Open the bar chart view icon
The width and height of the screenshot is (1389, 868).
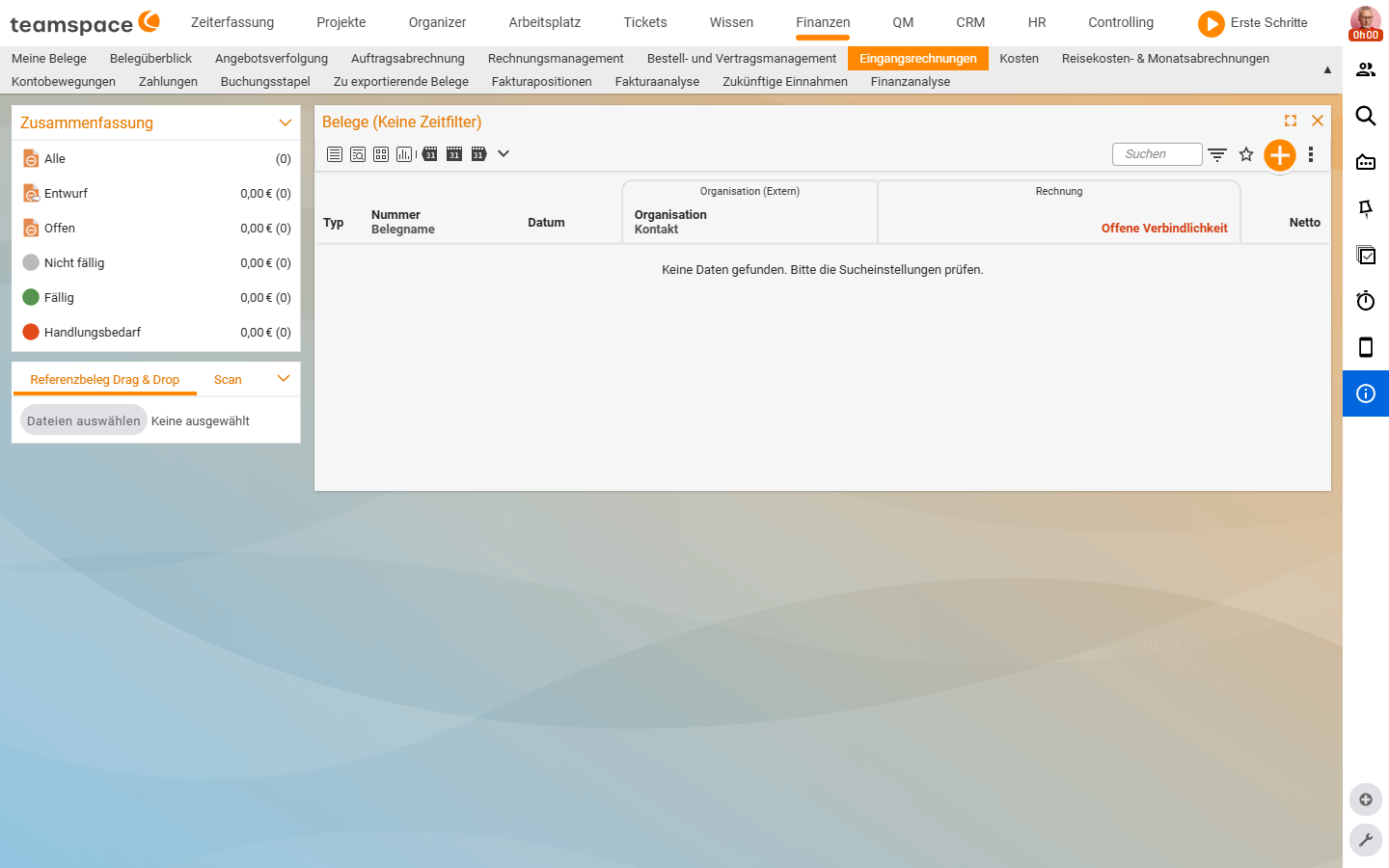(405, 154)
